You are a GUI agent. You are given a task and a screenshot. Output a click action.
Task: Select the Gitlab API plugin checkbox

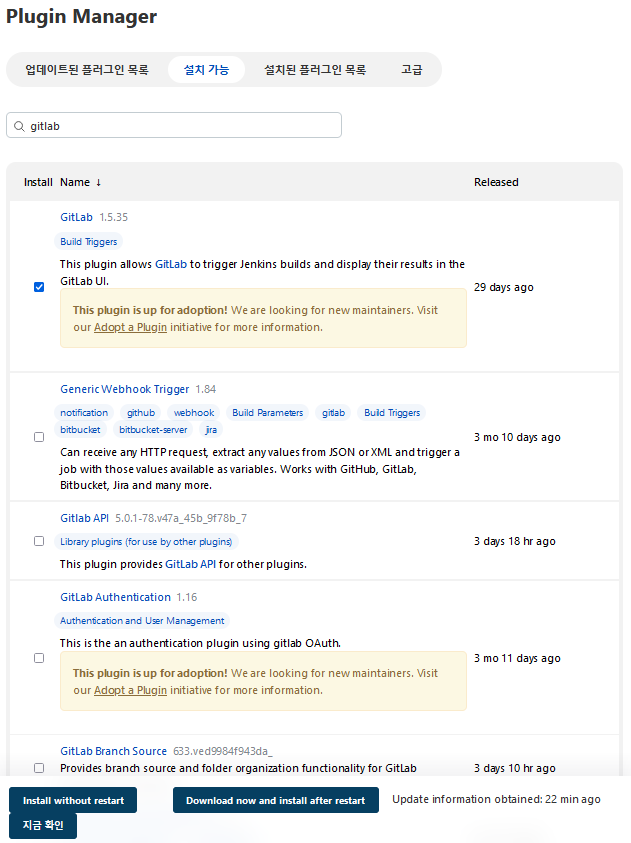[x=39, y=541]
